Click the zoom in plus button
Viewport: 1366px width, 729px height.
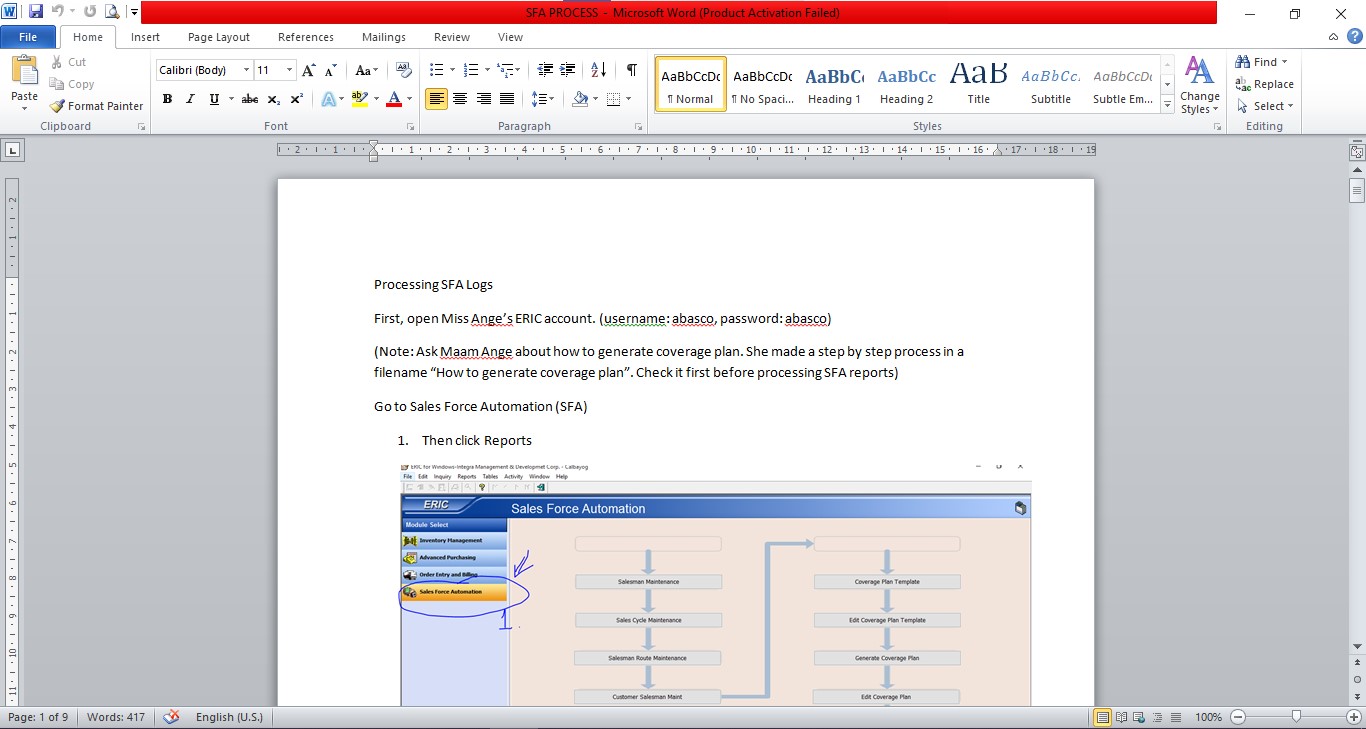coord(1353,717)
